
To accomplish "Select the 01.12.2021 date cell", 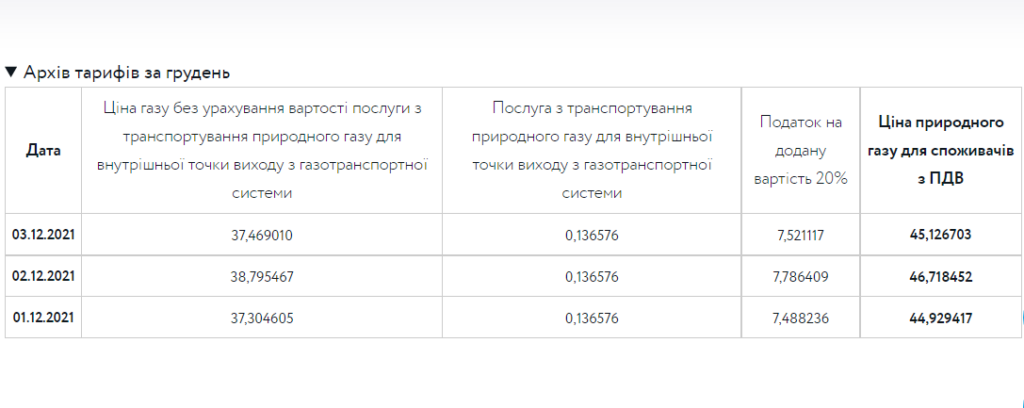I will pos(43,318).
